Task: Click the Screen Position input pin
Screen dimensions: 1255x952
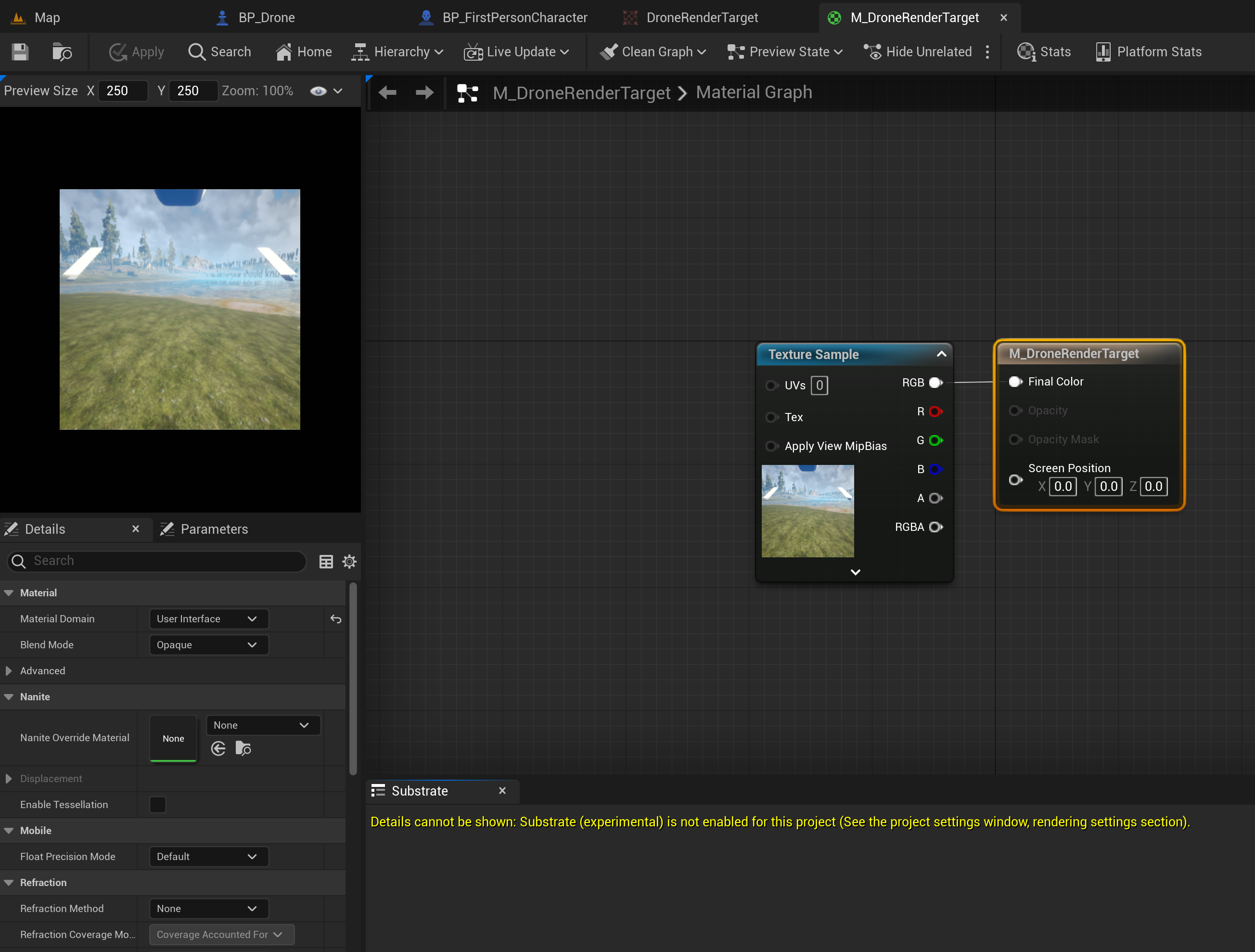Action: point(1015,480)
